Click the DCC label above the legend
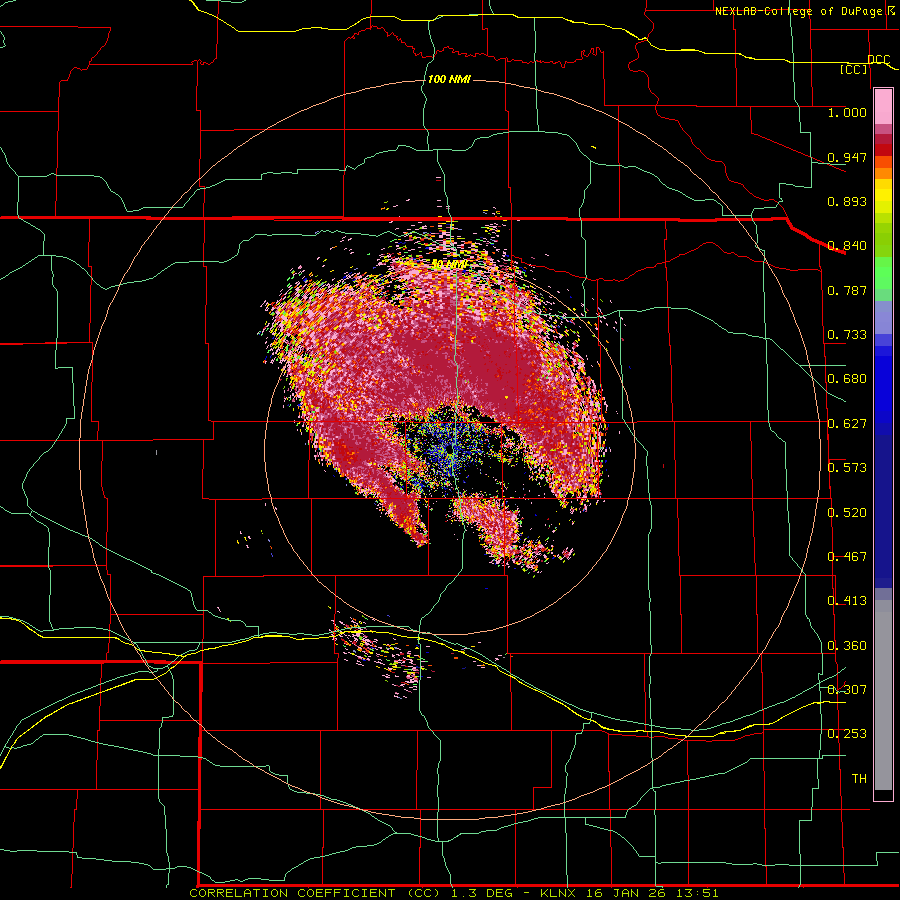This screenshot has height=900, width=900. [x=878, y=60]
